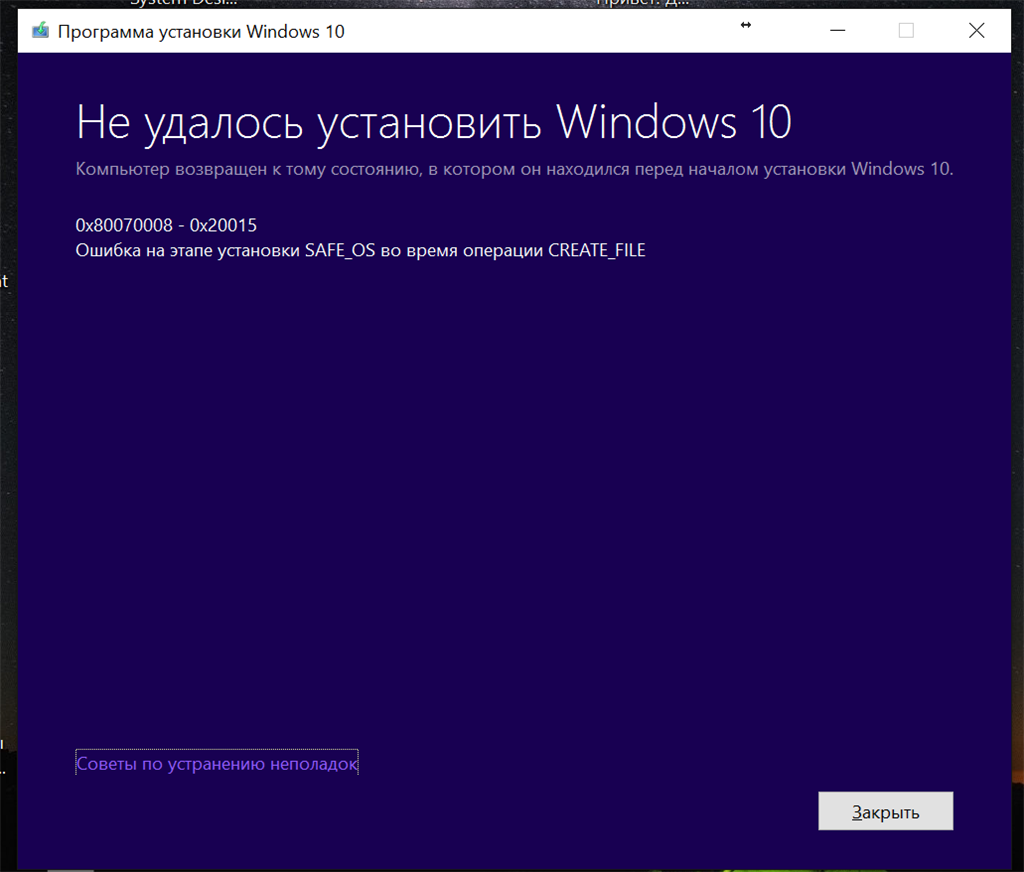
Task: Click the SAFE_OS CREATE_FILE error message
Action: click(360, 251)
